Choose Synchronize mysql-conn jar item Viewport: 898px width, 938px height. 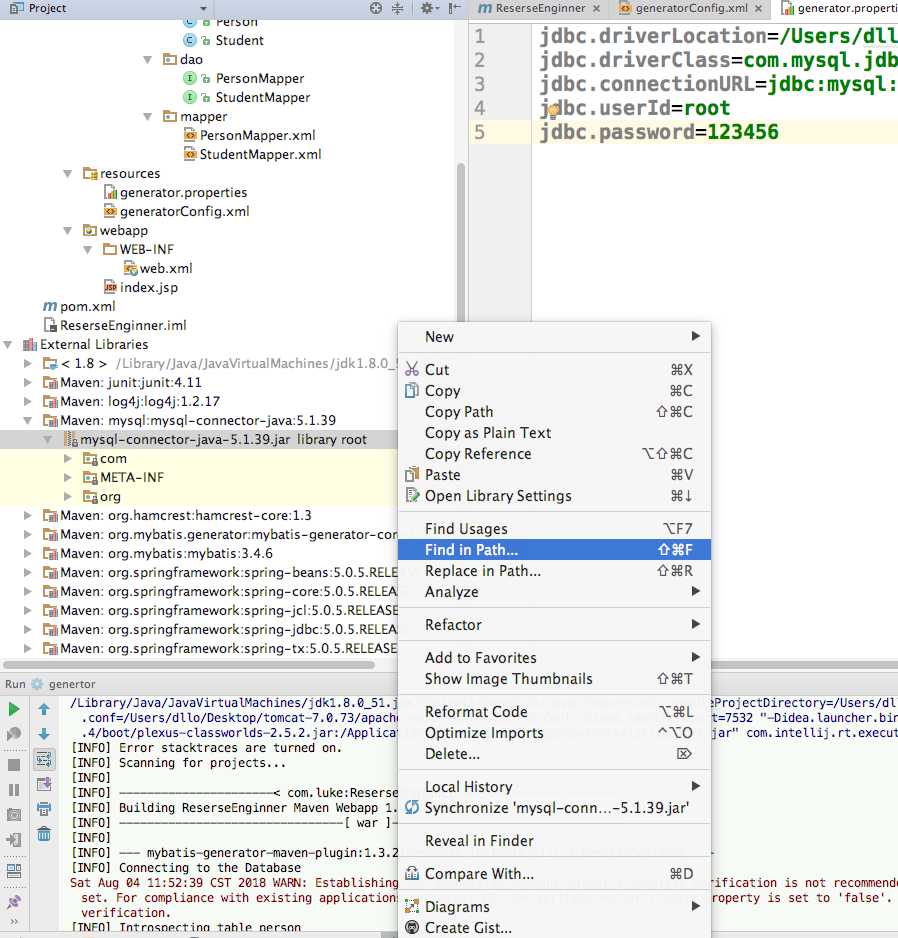[x=554, y=808]
